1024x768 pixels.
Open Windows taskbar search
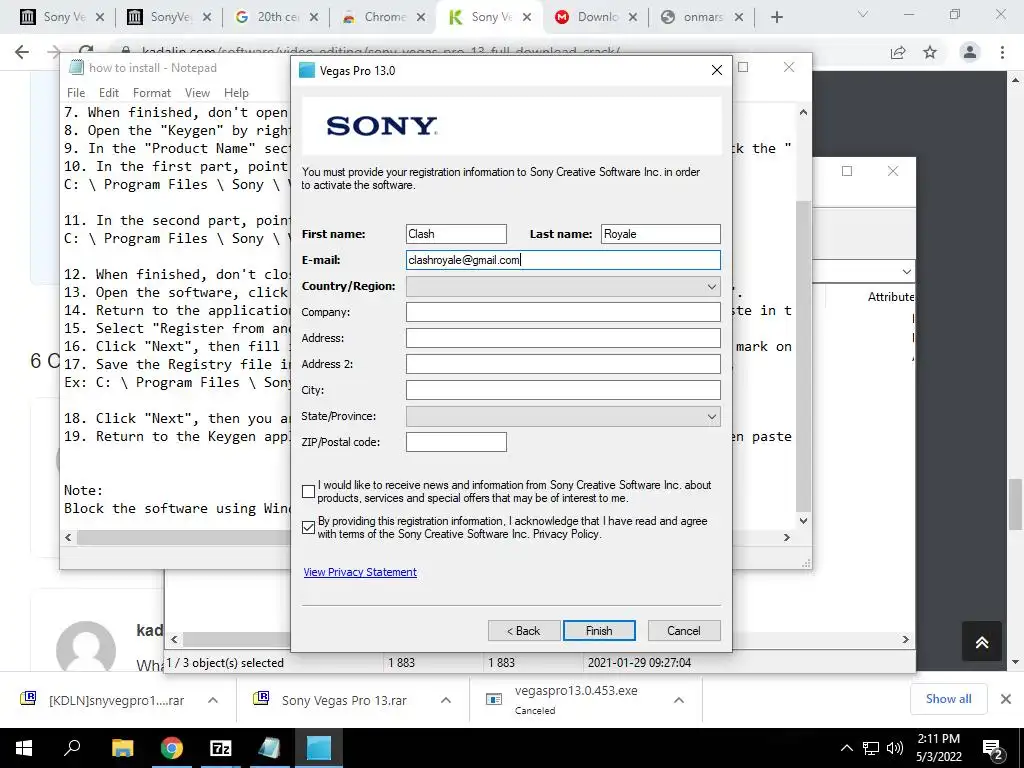coord(72,748)
